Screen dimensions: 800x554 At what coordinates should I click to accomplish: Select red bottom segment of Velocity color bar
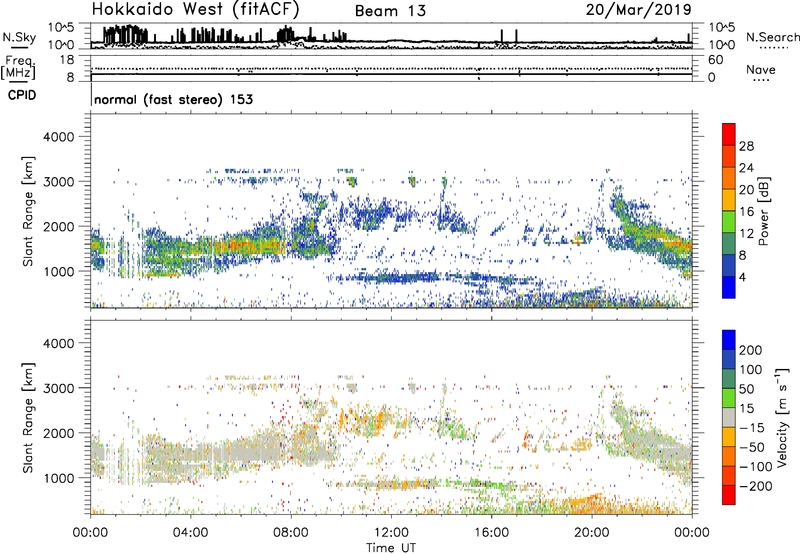coord(729,495)
